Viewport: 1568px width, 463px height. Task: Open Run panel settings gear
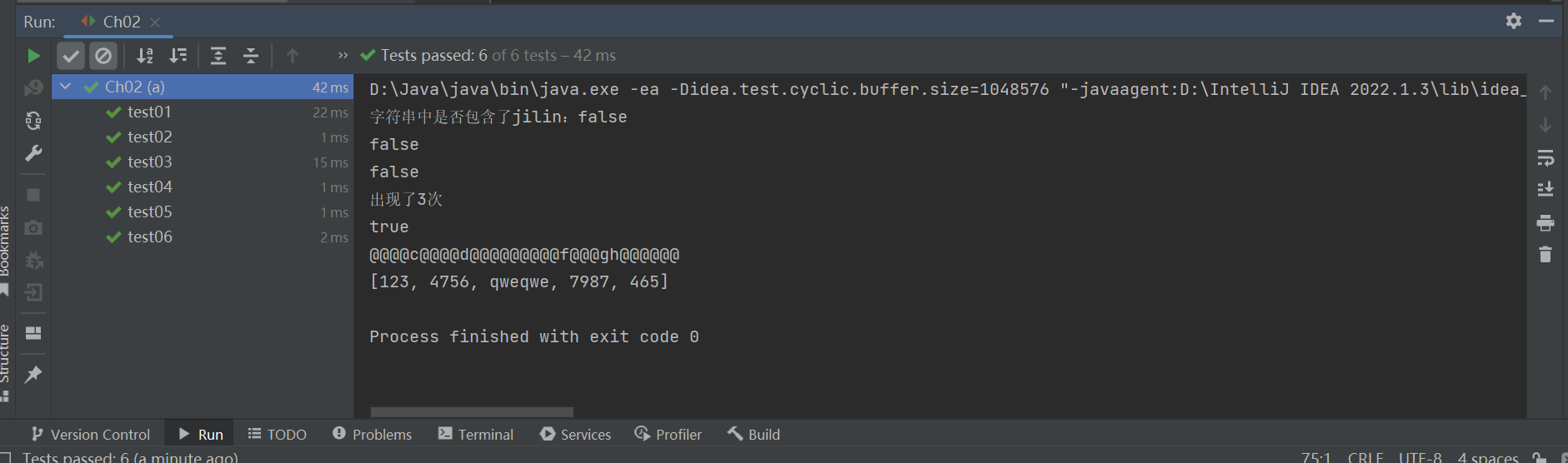(1514, 21)
